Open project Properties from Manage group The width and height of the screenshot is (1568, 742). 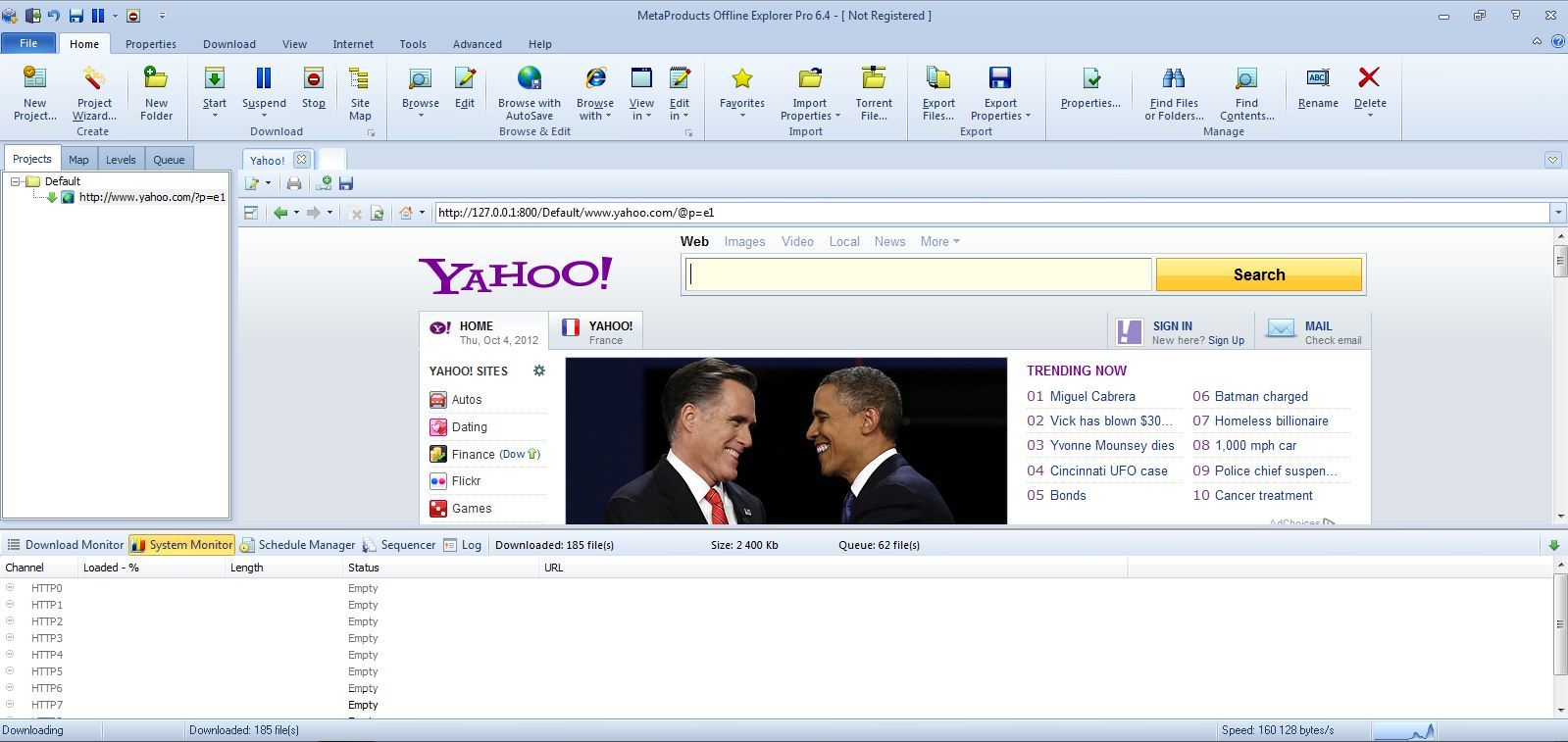(x=1090, y=86)
